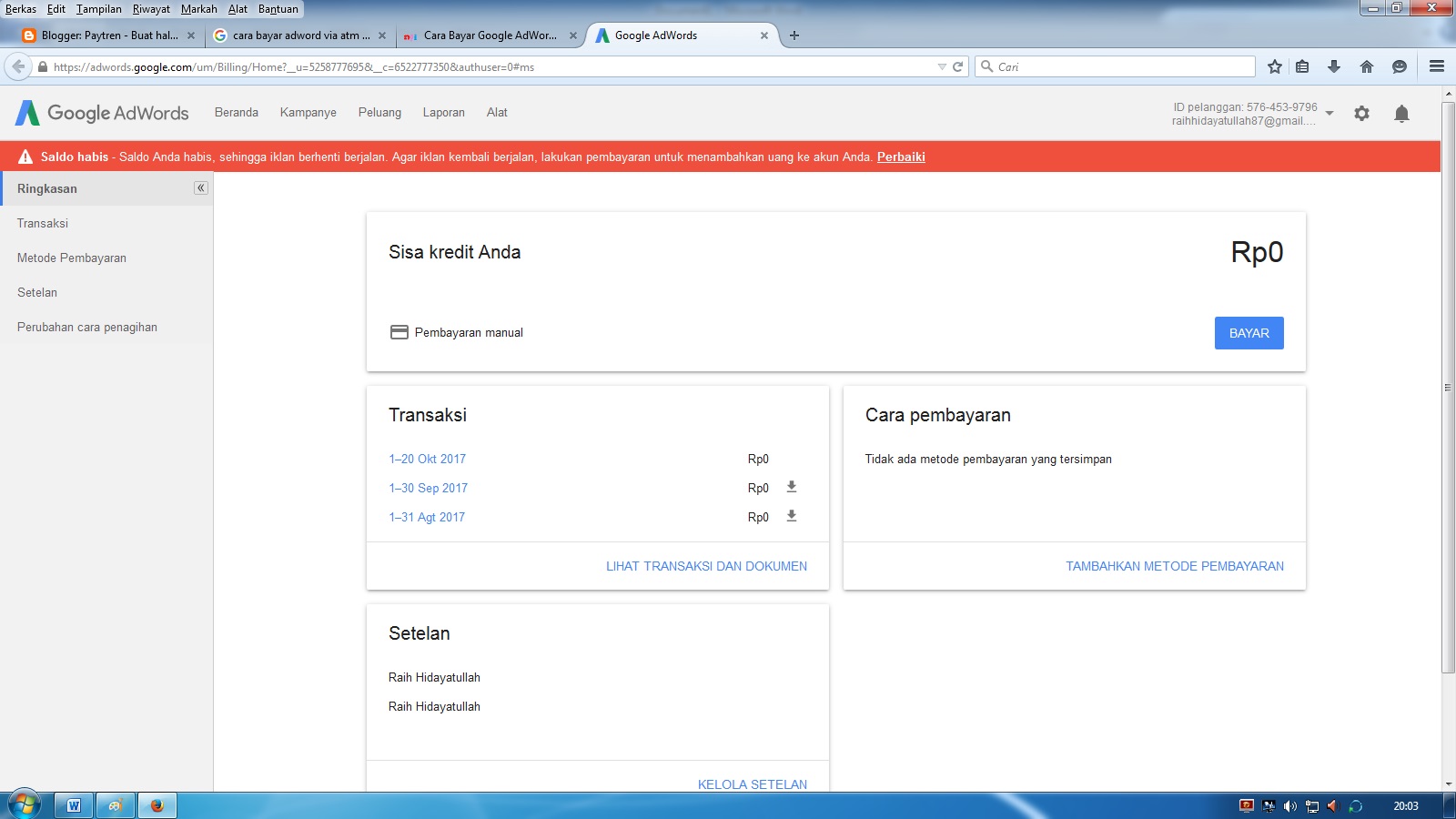
Task: Open the Alat navigation item in AdWords
Action: (x=497, y=113)
